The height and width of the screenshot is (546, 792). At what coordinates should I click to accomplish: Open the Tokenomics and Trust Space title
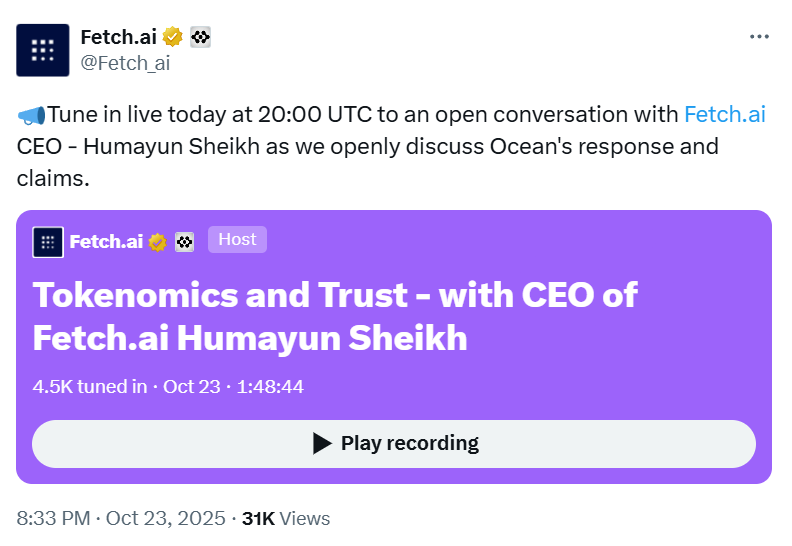tap(335, 315)
